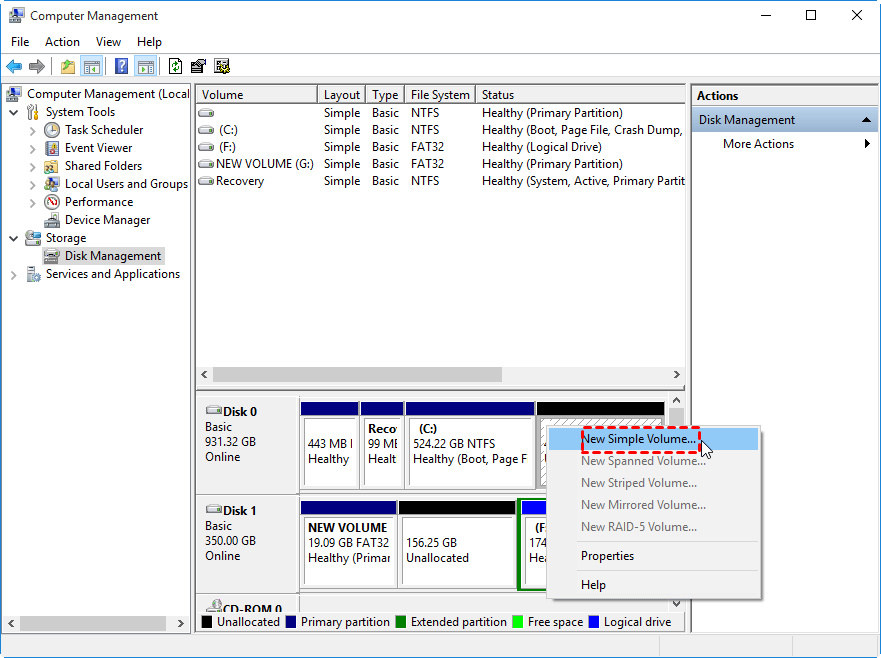Click the Device Manager icon
This screenshot has height=658, width=881.
click(x=52, y=220)
